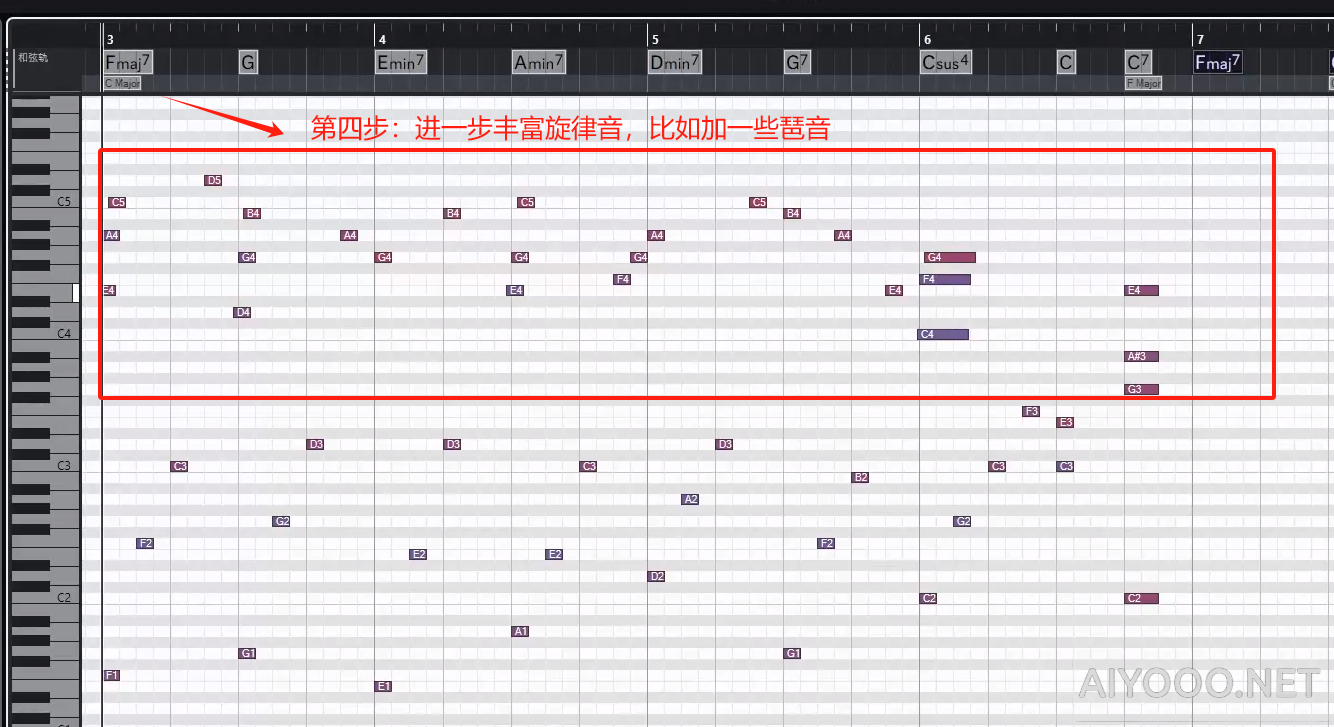
Task: Select the C Major scale event
Action: pos(122,84)
